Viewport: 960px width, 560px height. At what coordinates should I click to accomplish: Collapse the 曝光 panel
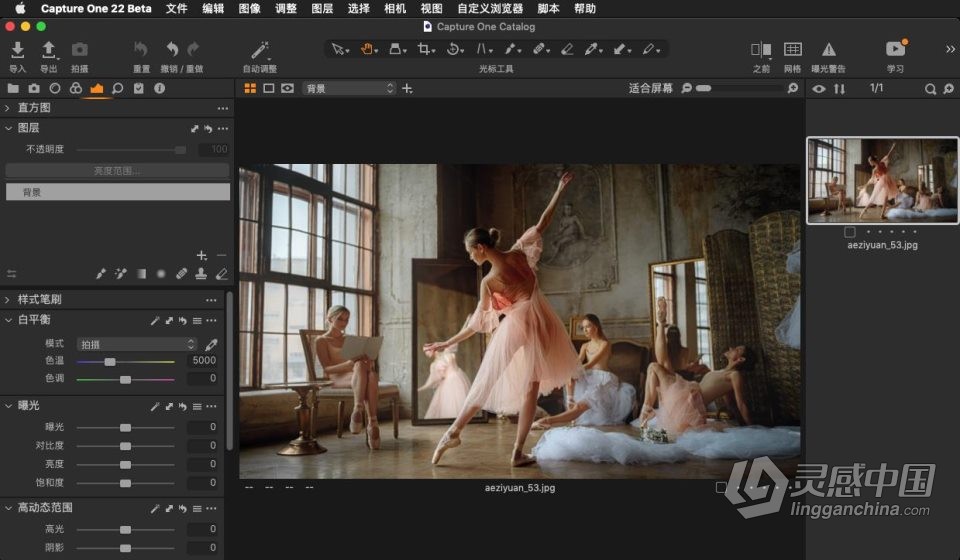[9, 405]
